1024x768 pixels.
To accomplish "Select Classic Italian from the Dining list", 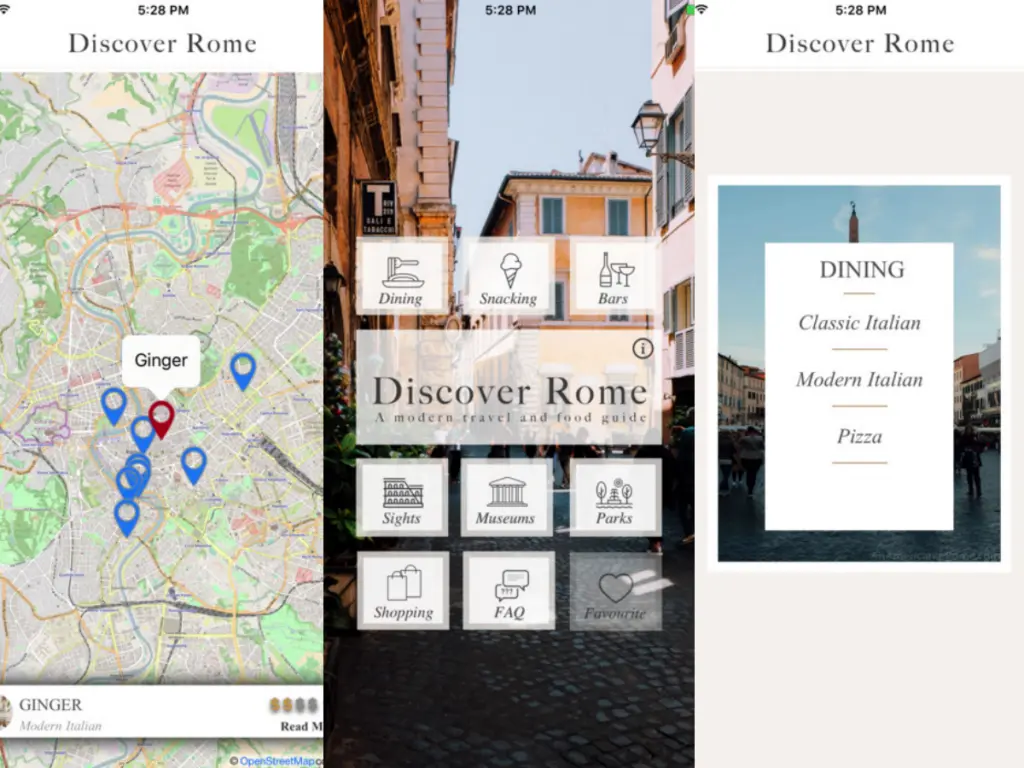I will (x=859, y=323).
